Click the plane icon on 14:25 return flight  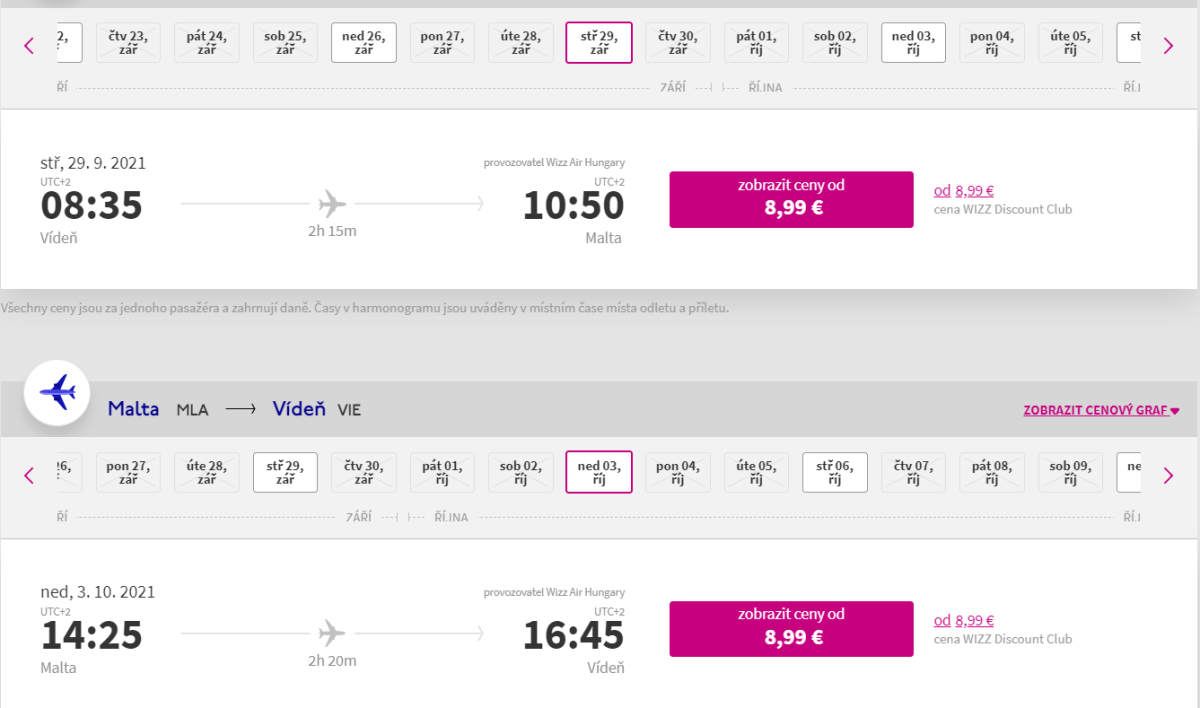click(332, 633)
